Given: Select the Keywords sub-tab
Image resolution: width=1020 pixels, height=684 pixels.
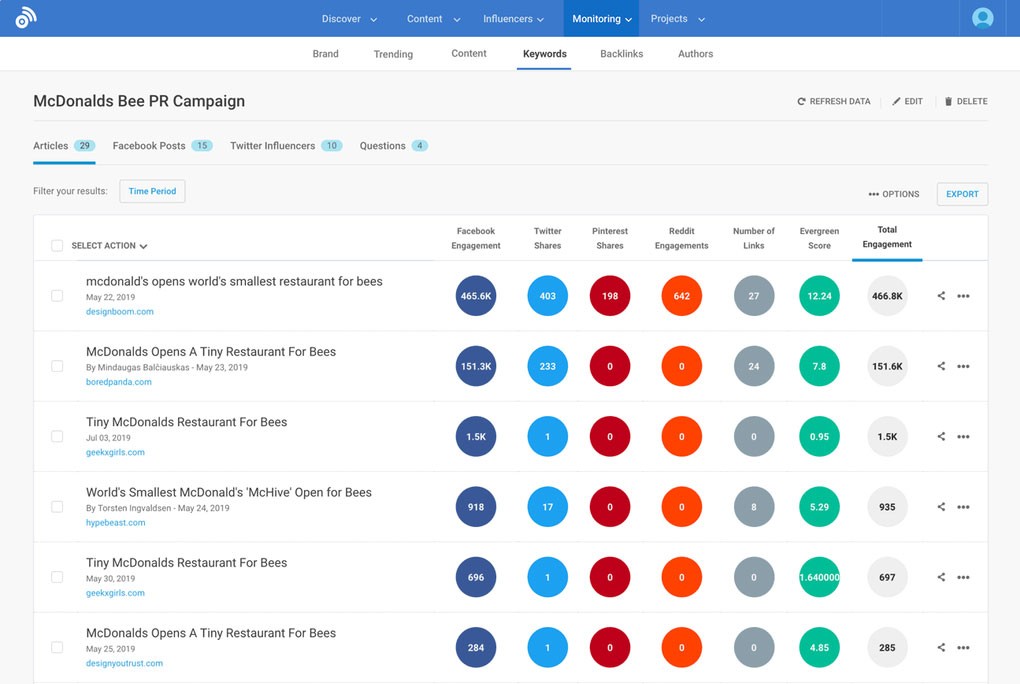Looking at the screenshot, I should (544, 54).
